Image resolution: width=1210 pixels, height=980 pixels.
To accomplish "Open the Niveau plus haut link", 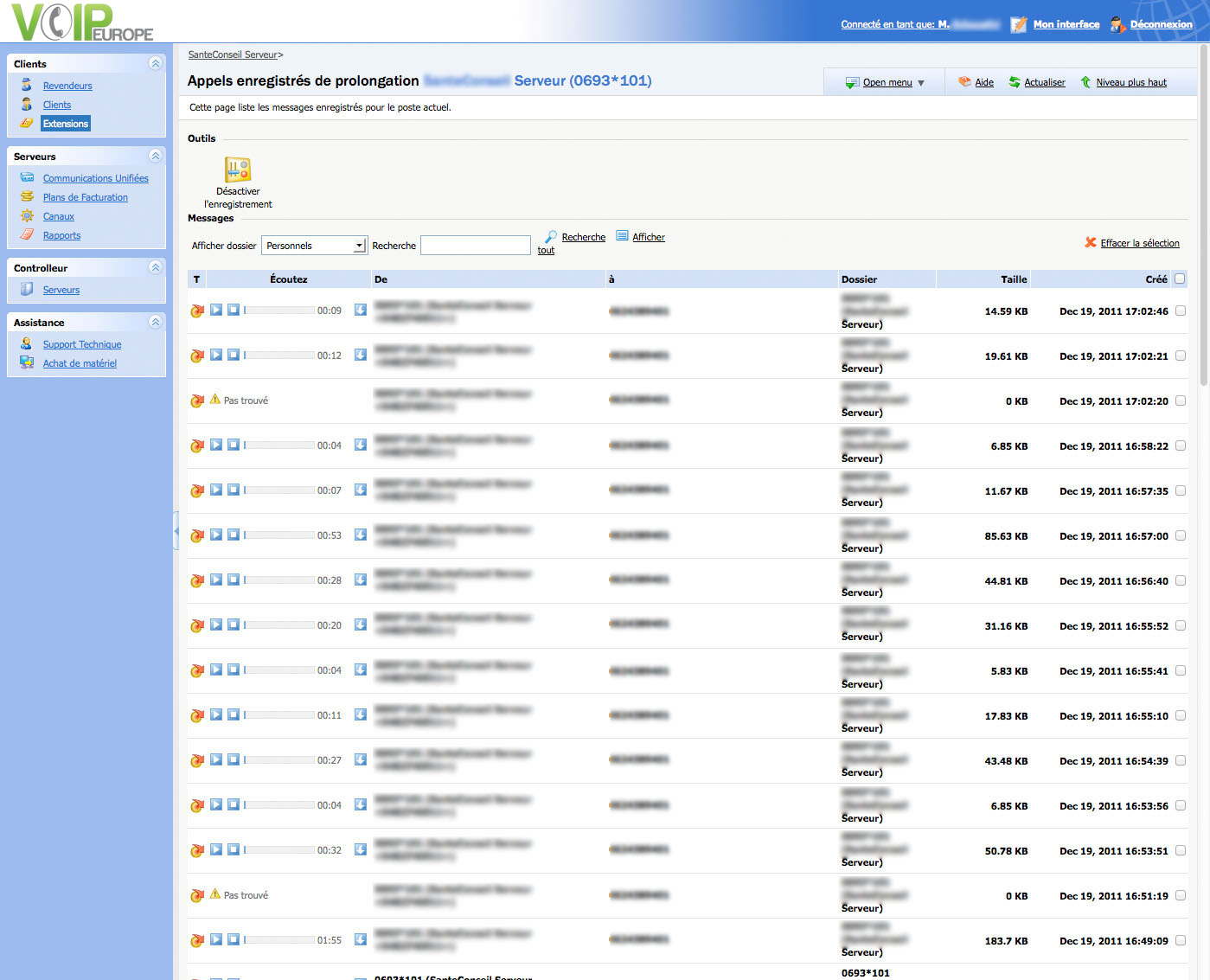I will tap(1130, 82).
